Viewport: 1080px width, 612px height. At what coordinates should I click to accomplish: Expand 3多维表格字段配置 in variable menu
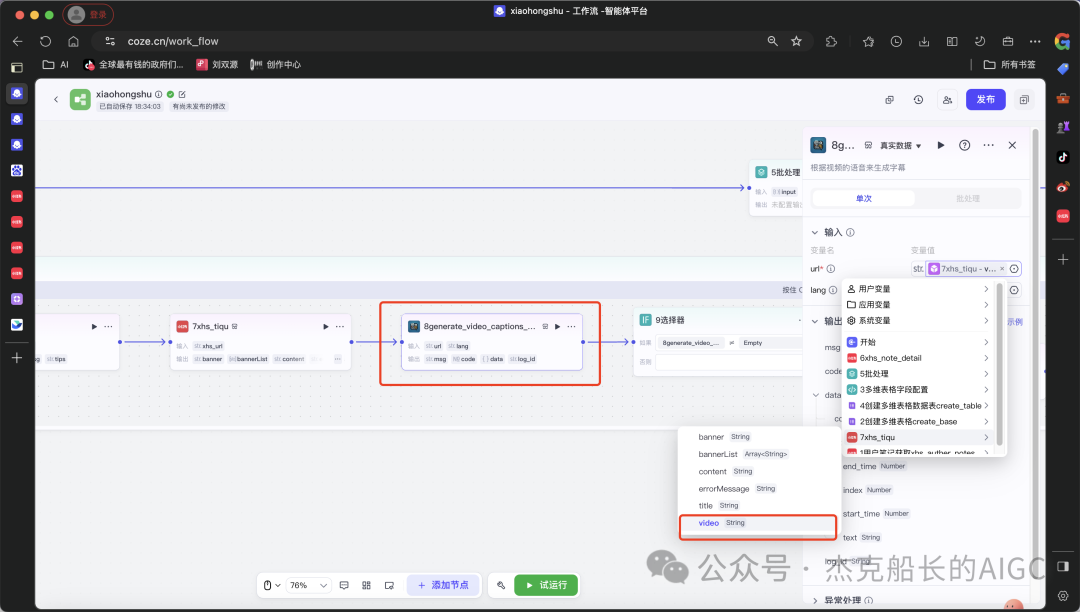pyautogui.click(x=917, y=390)
